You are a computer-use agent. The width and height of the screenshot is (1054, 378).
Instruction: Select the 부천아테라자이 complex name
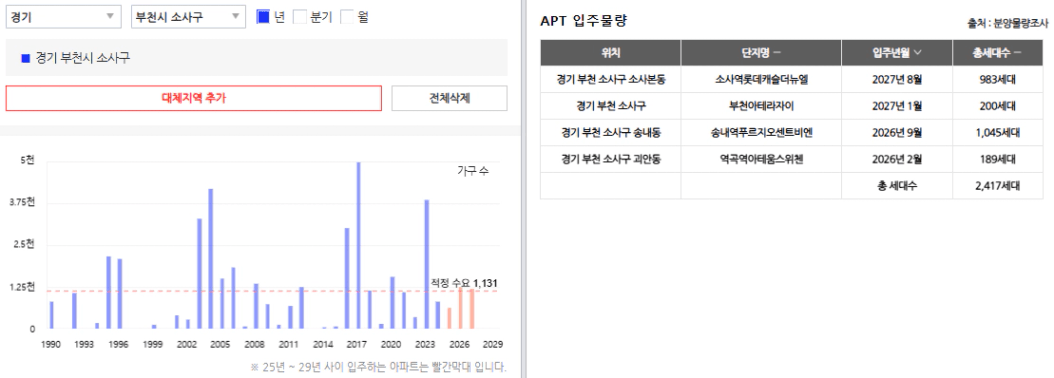(761, 106)
